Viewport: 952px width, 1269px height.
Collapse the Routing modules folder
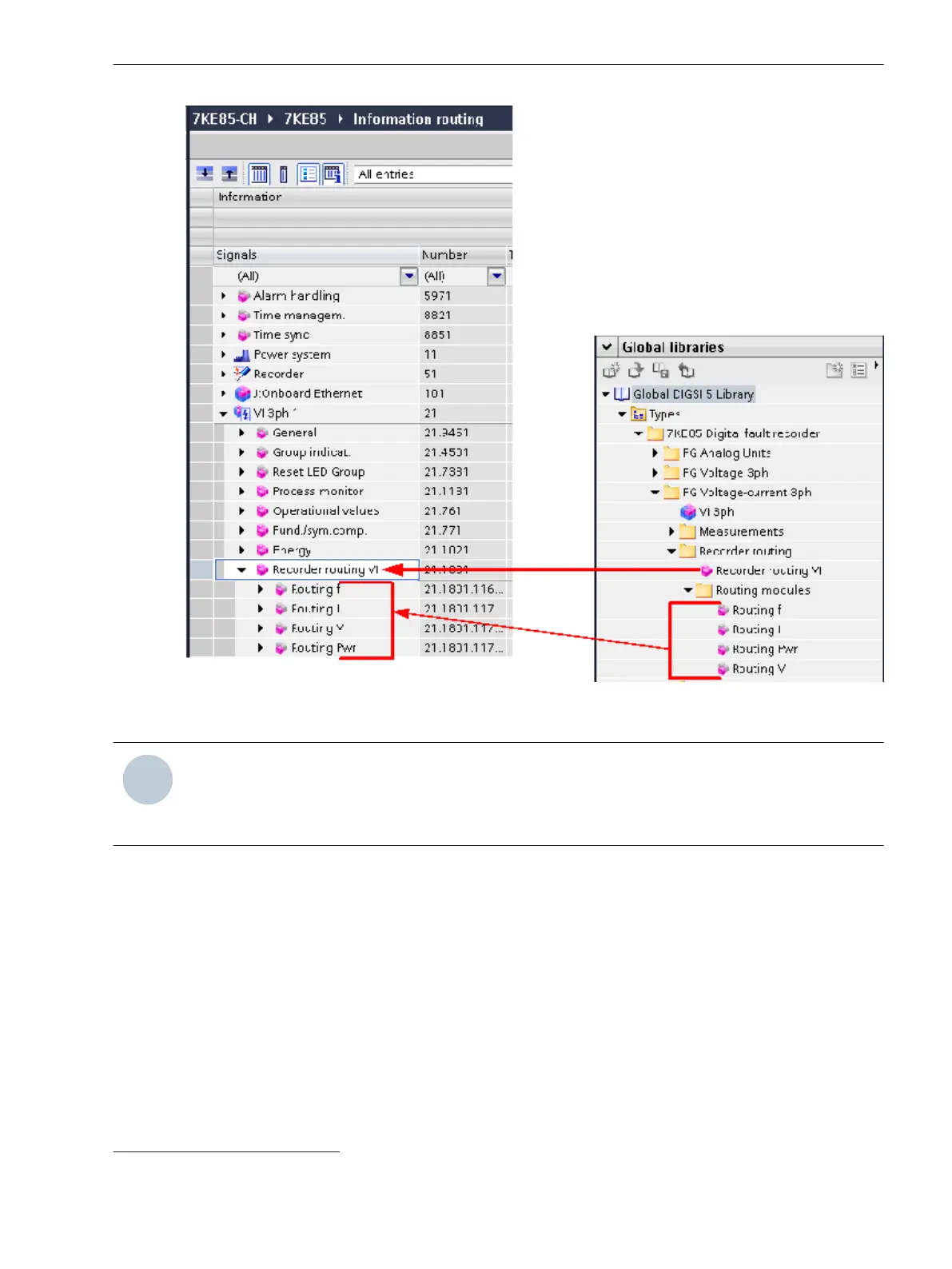[x=688, y=590]
